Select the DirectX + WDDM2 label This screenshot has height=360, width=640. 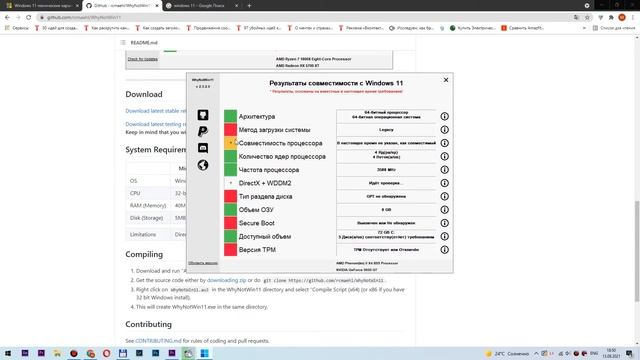(265, 183)
